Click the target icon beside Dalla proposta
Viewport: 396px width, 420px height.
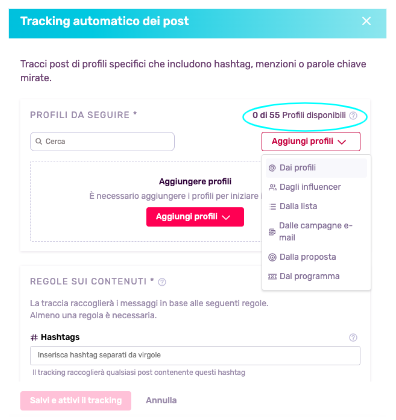[272, 257]
